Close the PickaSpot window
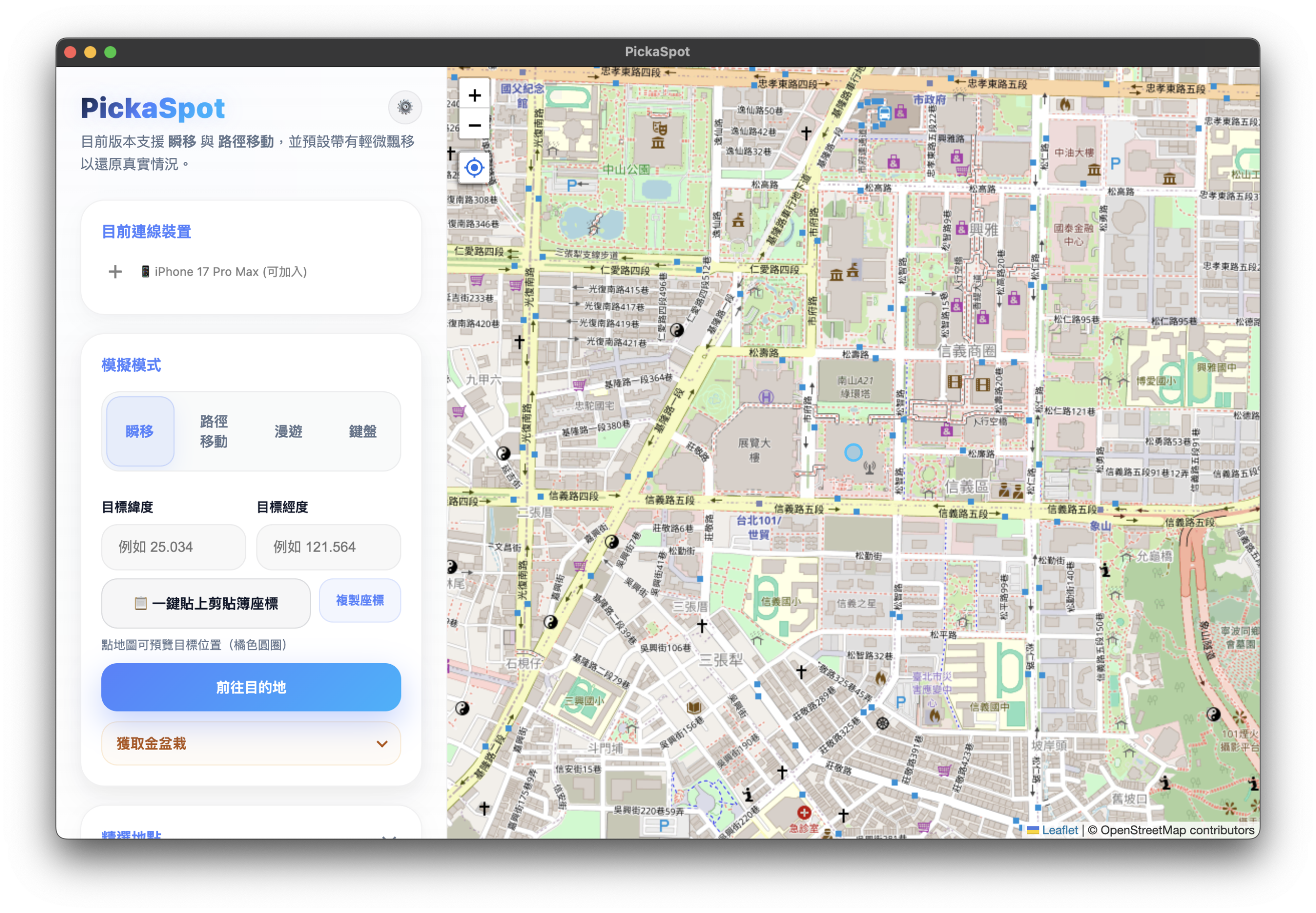The width and height of the screenshot is (1316, 913). click(70, 52)
